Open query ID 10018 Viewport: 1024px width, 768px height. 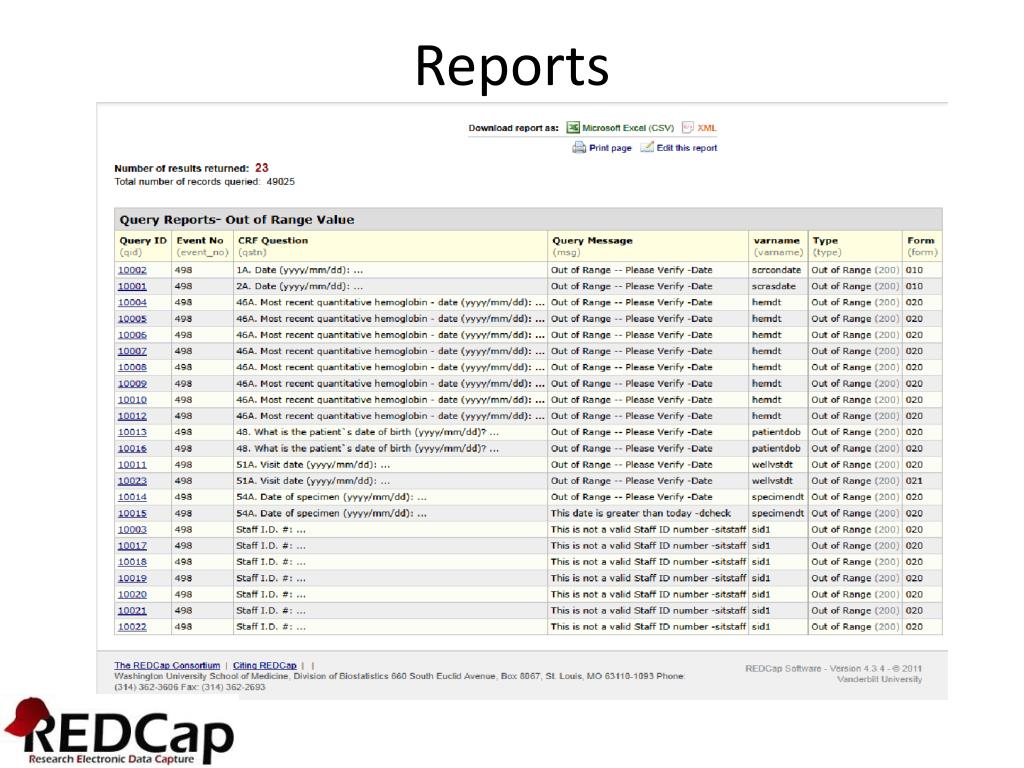point(132,562)
